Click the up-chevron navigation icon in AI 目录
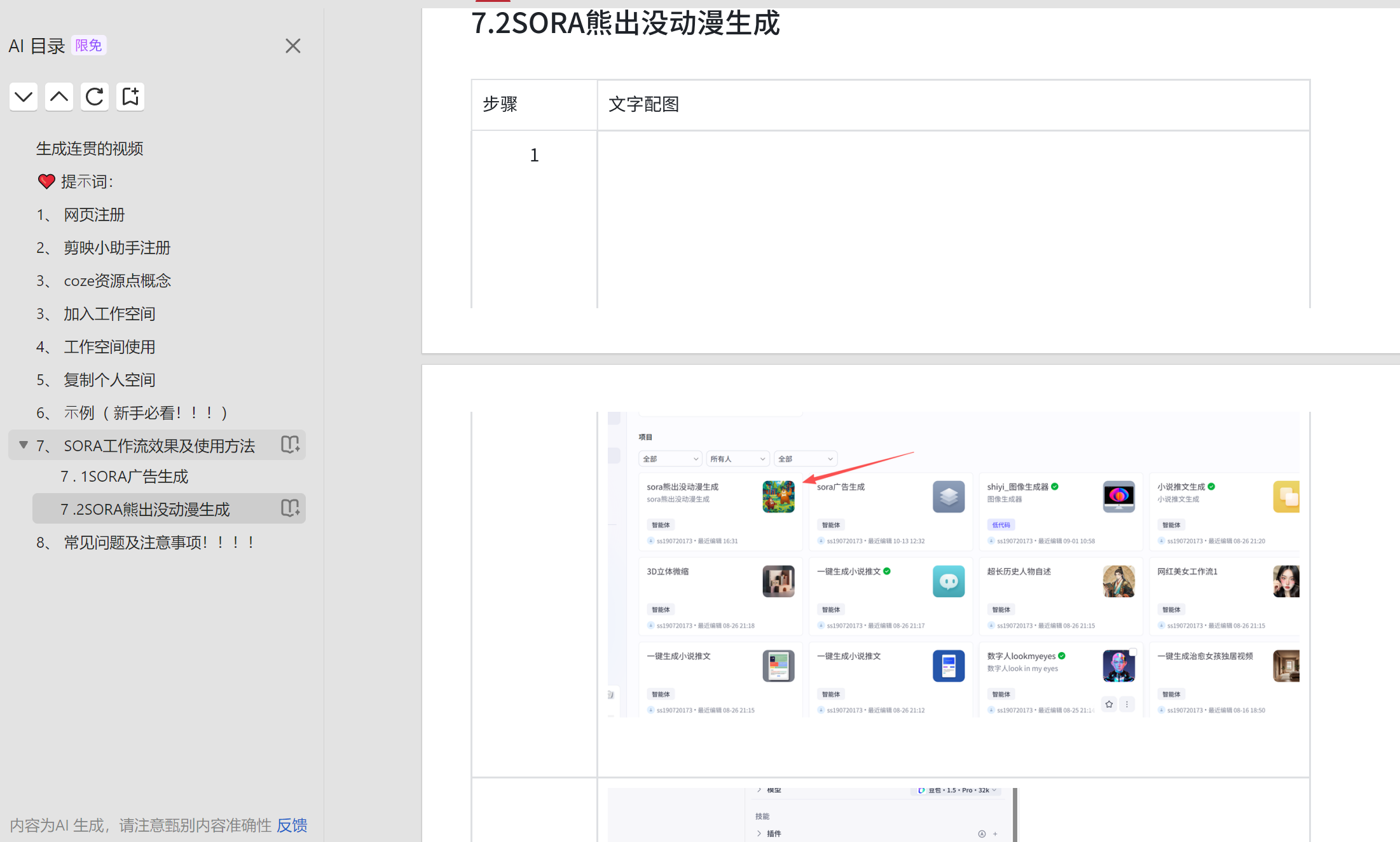Screen dimensions: 1400x842 point(58,97)
